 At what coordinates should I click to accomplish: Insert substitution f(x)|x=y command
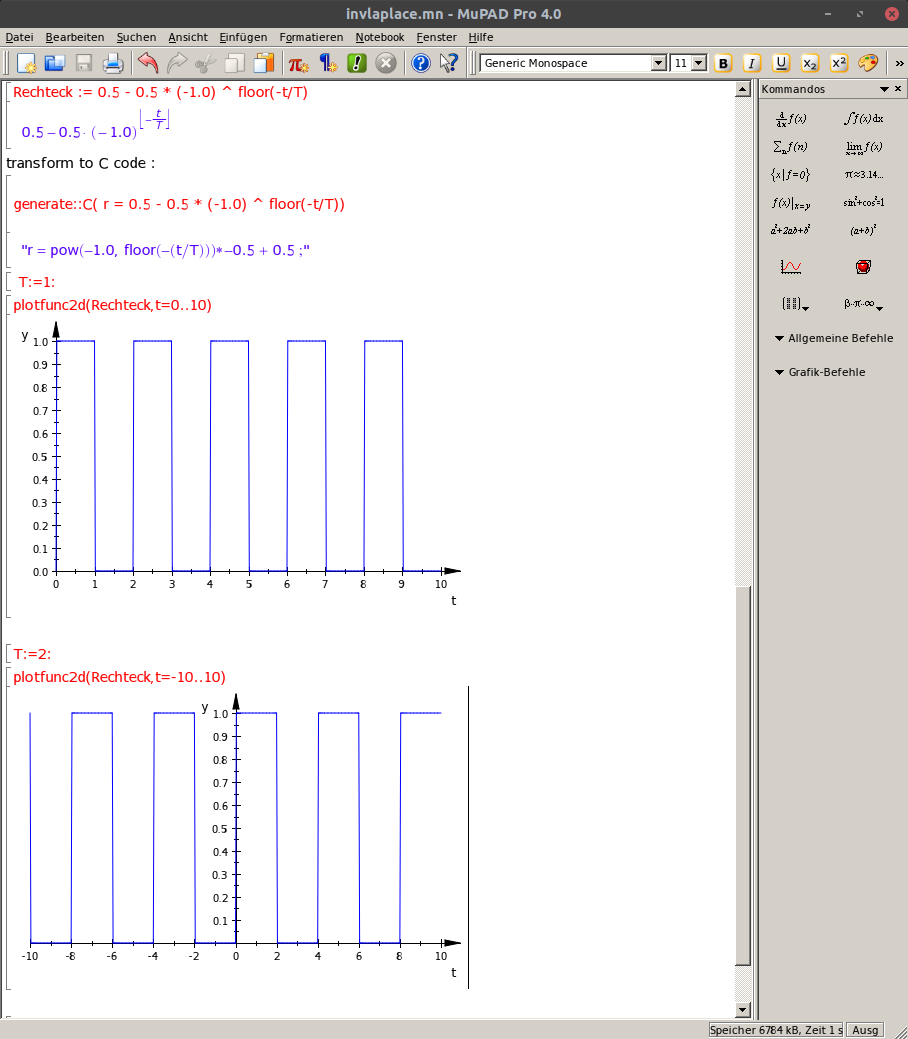click(x=791, y=203)
